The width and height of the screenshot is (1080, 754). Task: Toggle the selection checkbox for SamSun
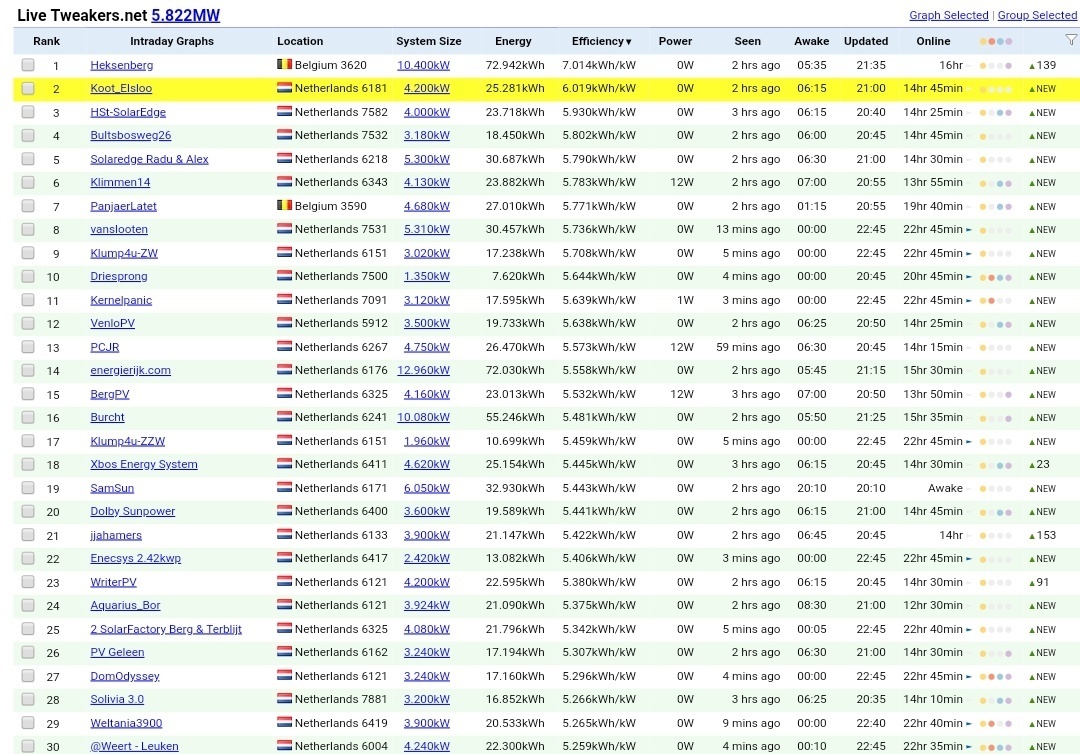pos(27,487)
